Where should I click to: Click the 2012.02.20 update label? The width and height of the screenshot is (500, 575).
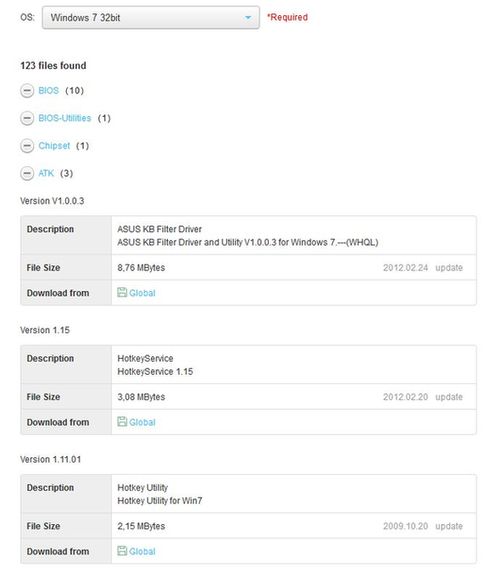[423, 397]
